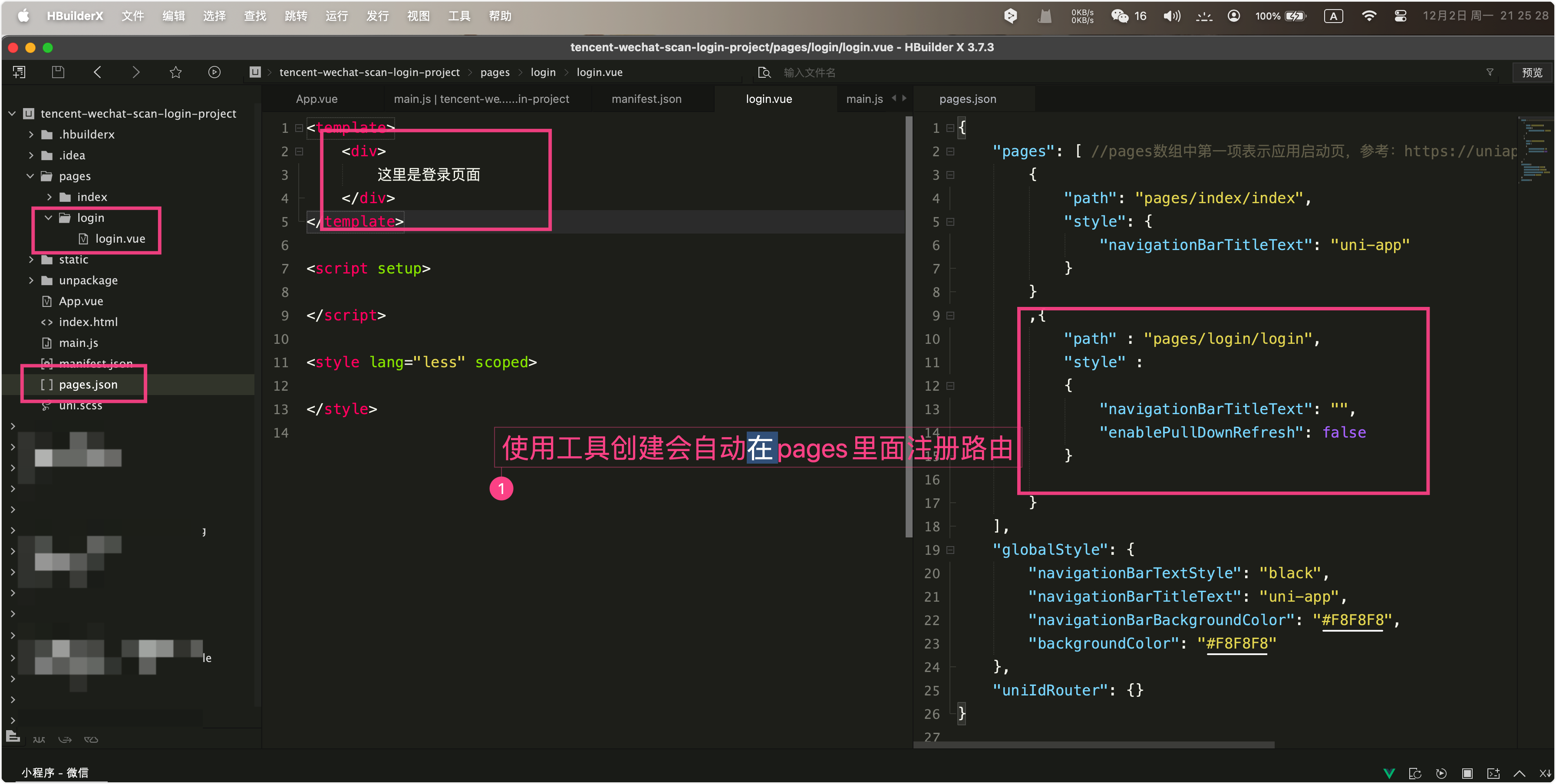Expand the static folder

point(31,259)
